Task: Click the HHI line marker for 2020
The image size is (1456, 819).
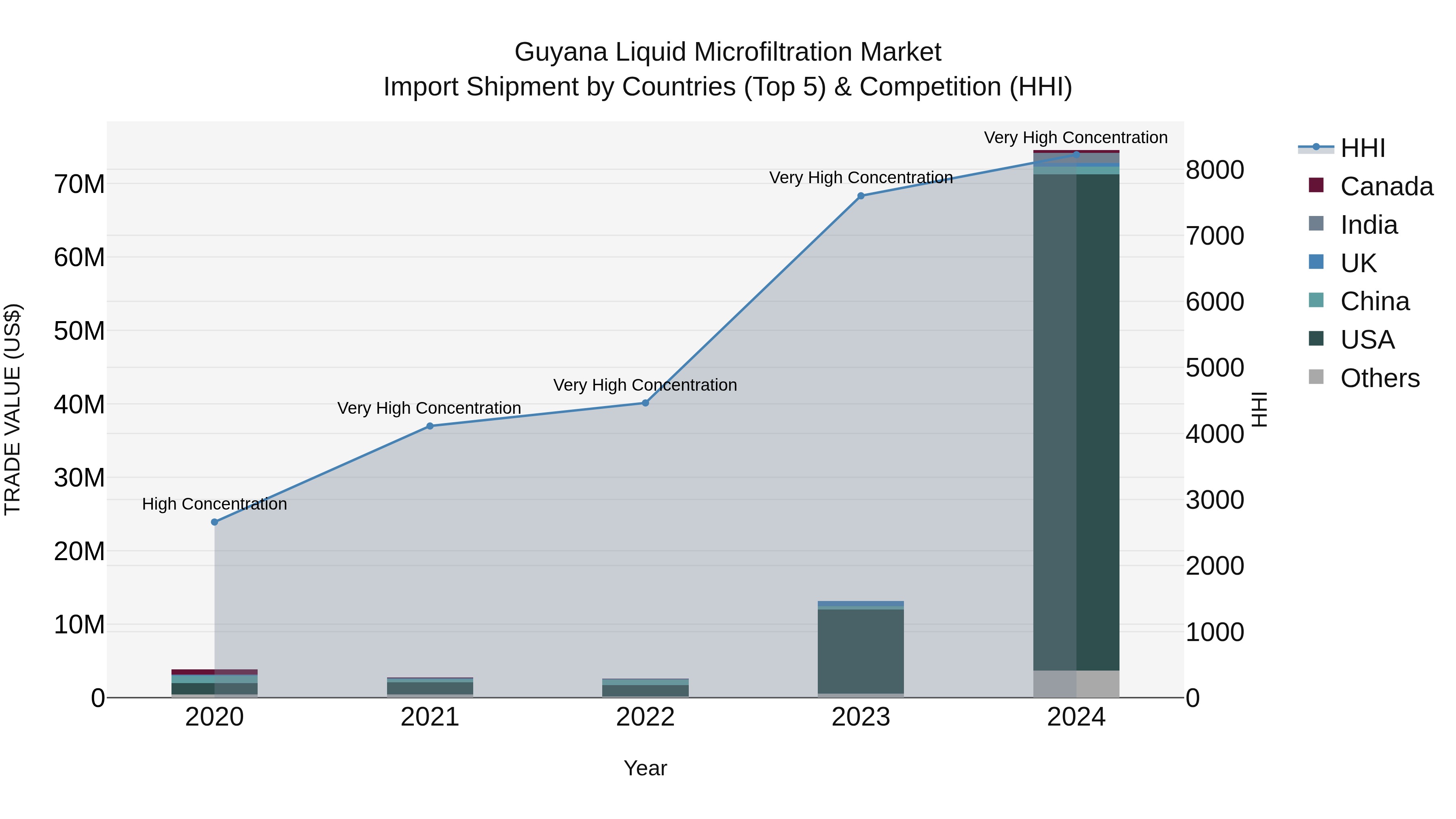Action: [214, 522]
